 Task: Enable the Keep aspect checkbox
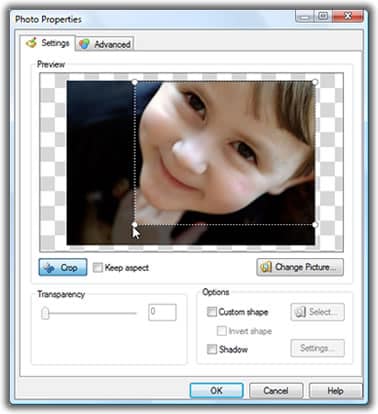coord(98,267)
